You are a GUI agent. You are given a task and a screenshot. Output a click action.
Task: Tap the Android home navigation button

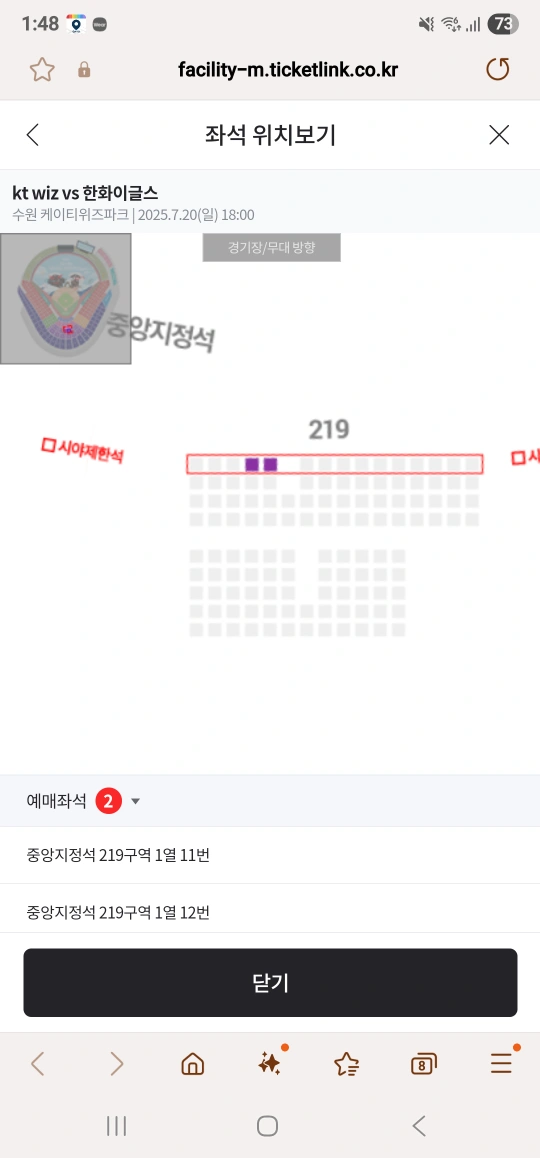pos(267,1126)
